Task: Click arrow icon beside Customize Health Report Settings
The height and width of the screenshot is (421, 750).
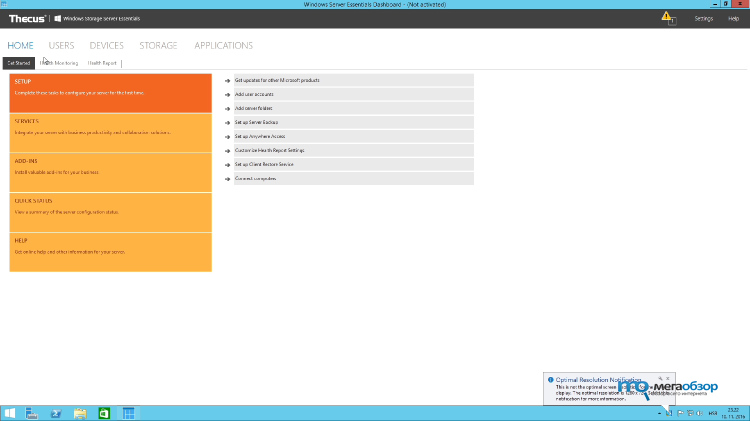Action: tap(228, 151)
